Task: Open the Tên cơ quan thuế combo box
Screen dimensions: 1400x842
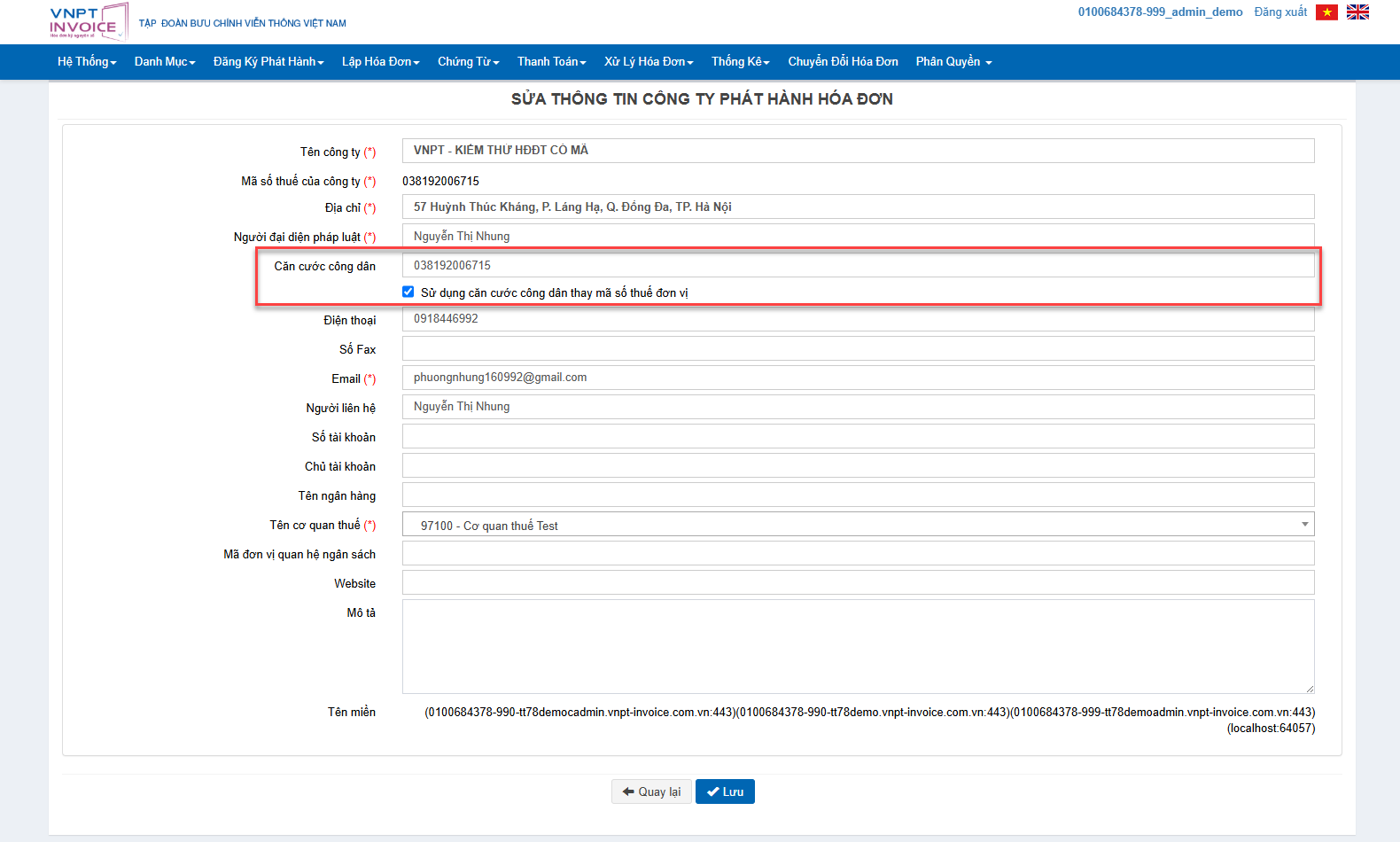Action: tap(858, 525)
